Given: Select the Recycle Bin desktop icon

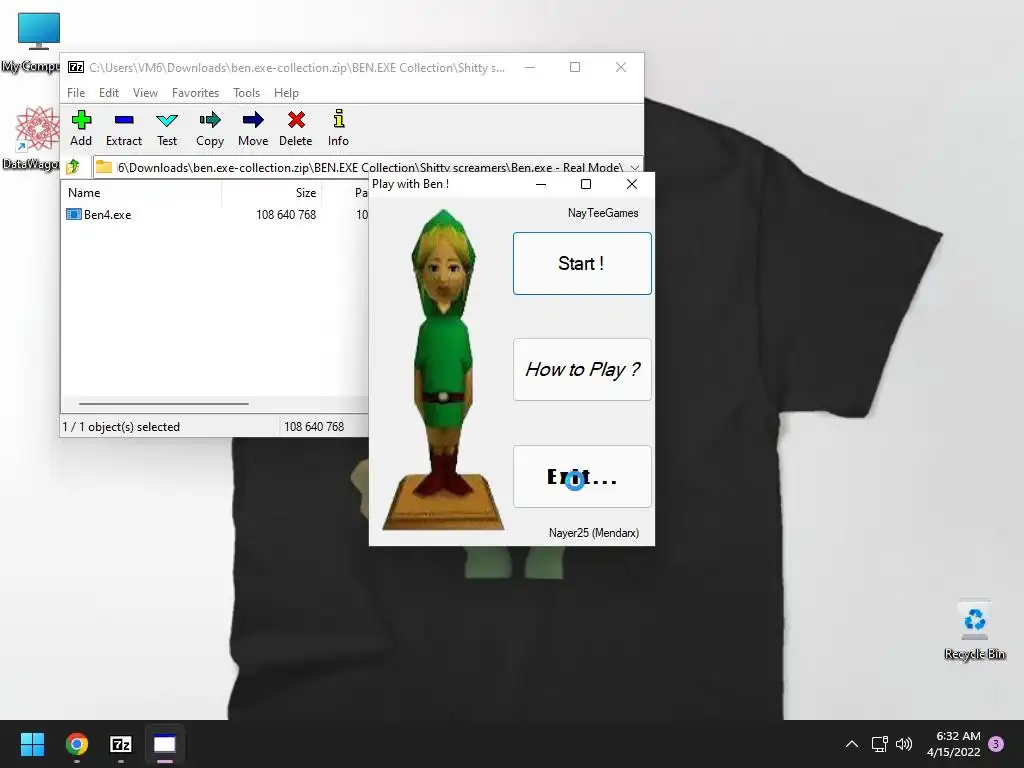Looking at the screenshot, I should click(x=974, y=630).
